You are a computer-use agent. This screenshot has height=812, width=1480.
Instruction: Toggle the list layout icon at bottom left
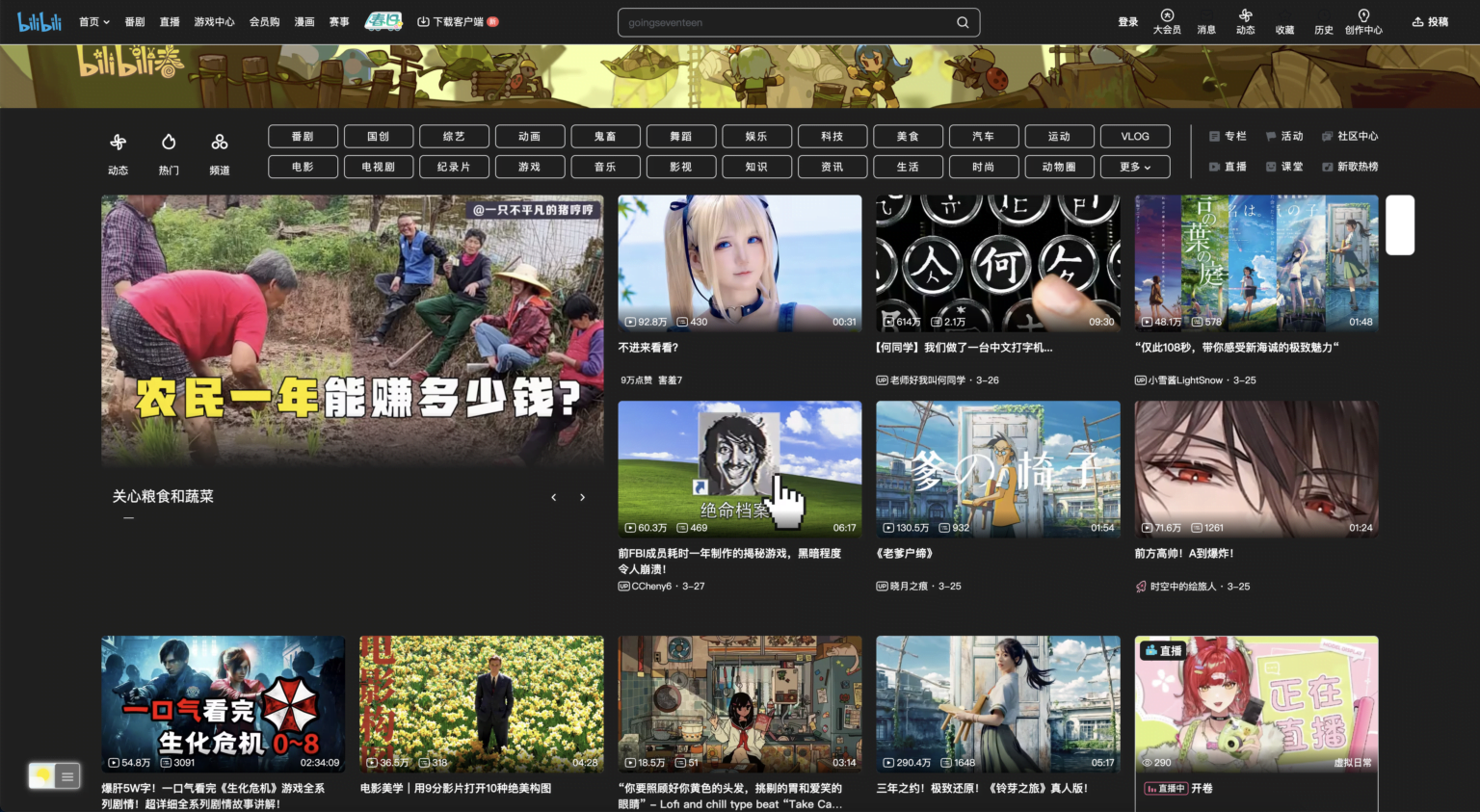tap(66, 775)
